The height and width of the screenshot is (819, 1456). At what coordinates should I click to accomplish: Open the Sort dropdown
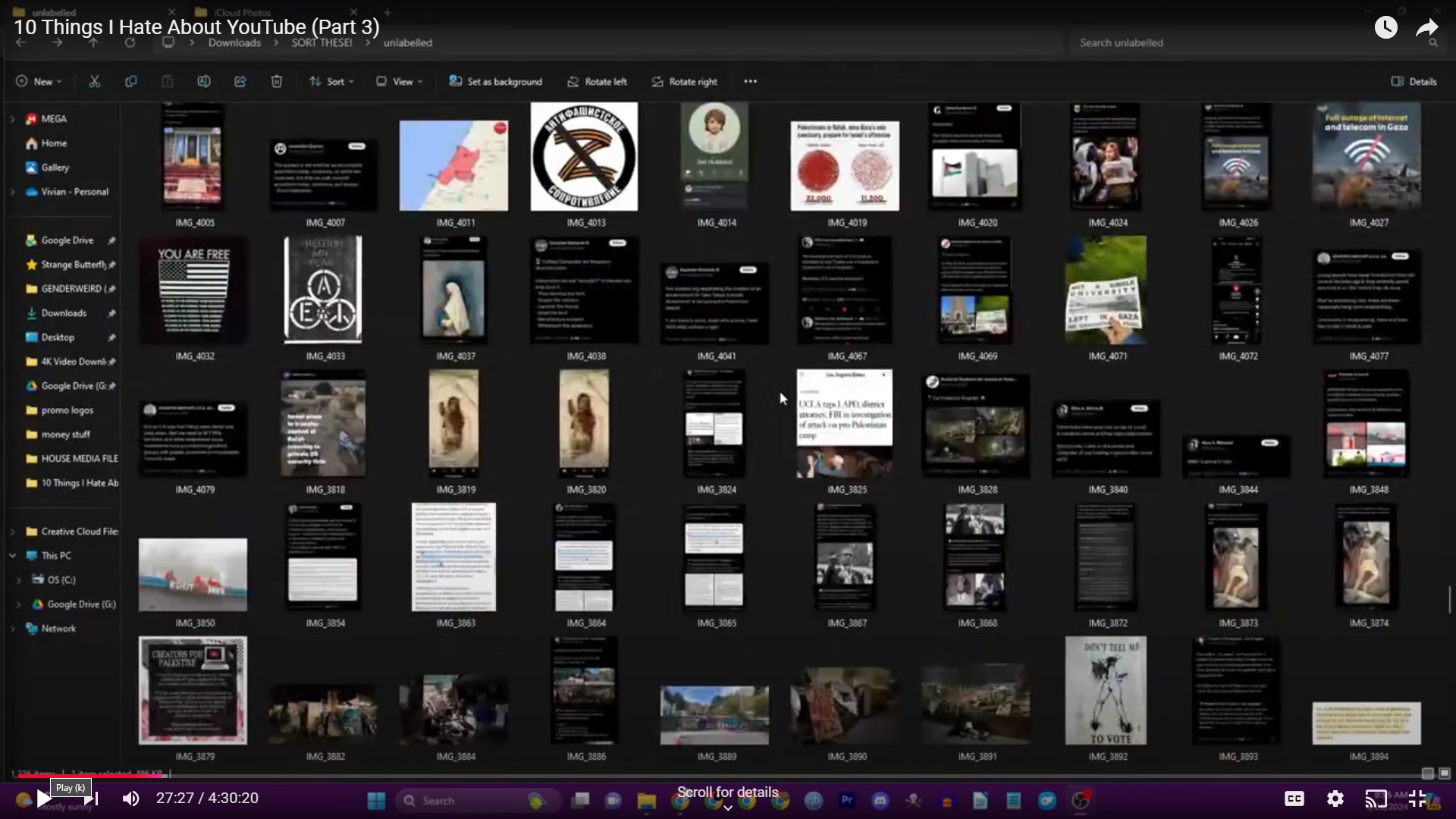331,81
